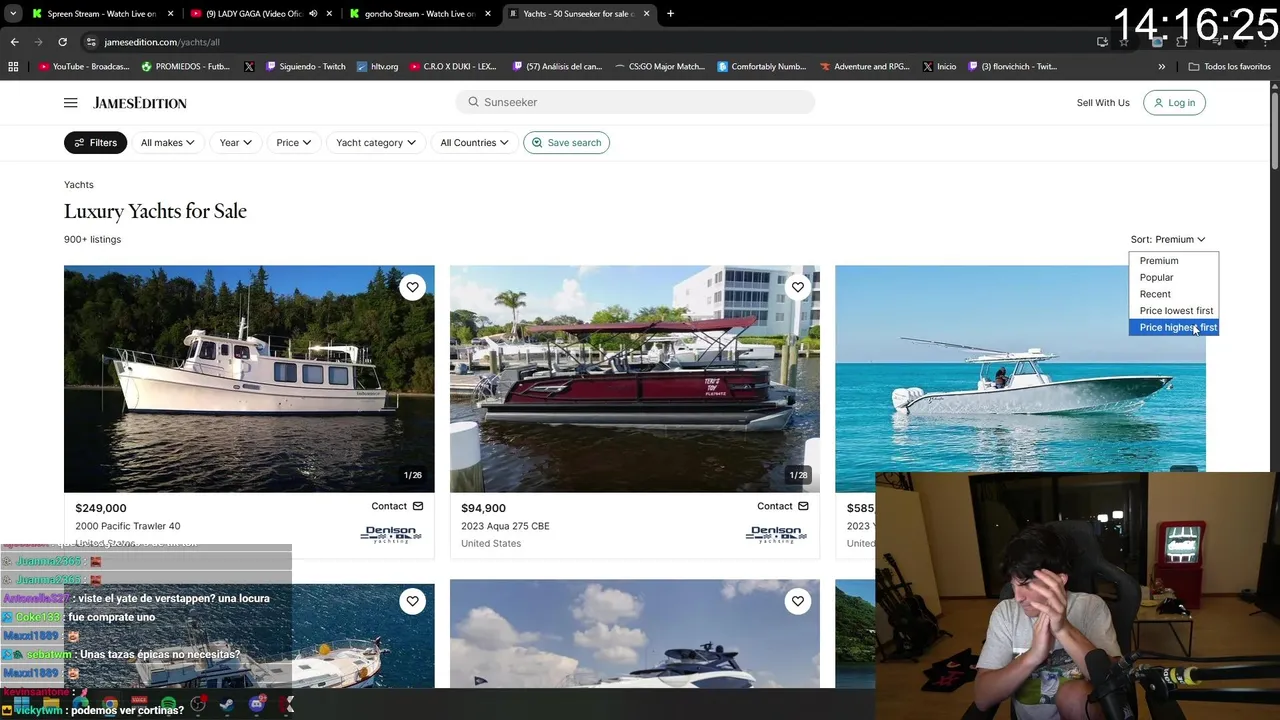Open Discord from the taskbar
Viewport: 1280px width, 720px height.
coord(258,705)
